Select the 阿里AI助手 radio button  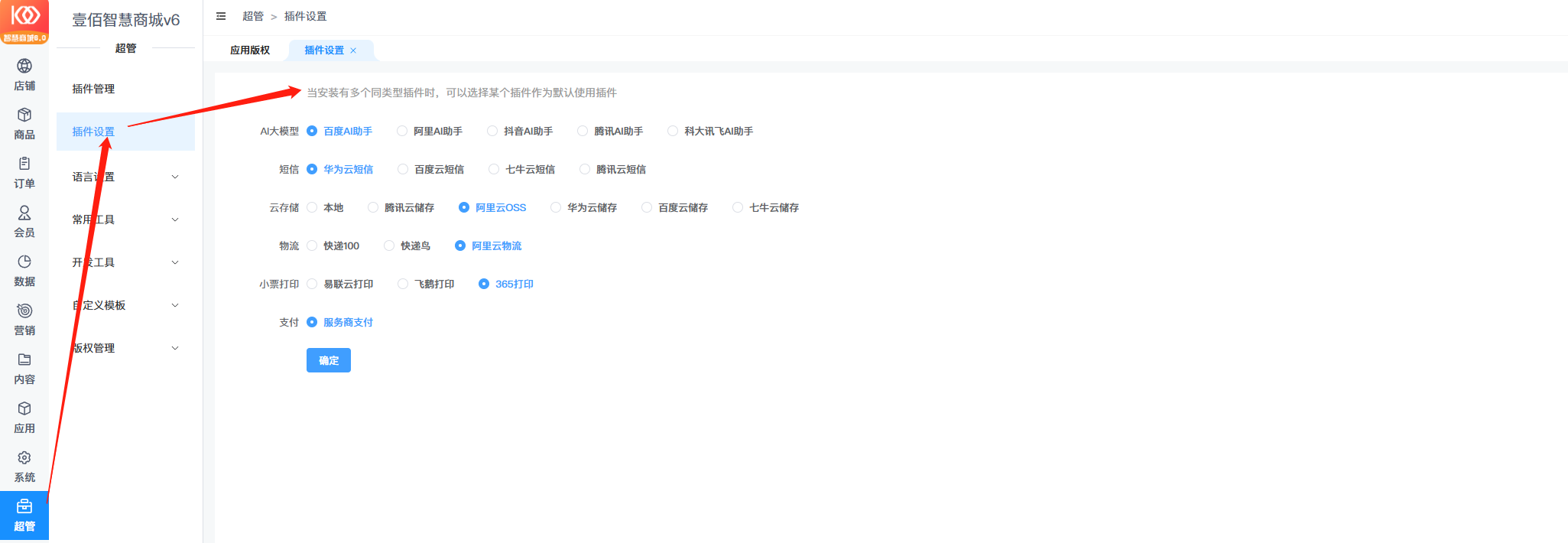tap(402, 131)
